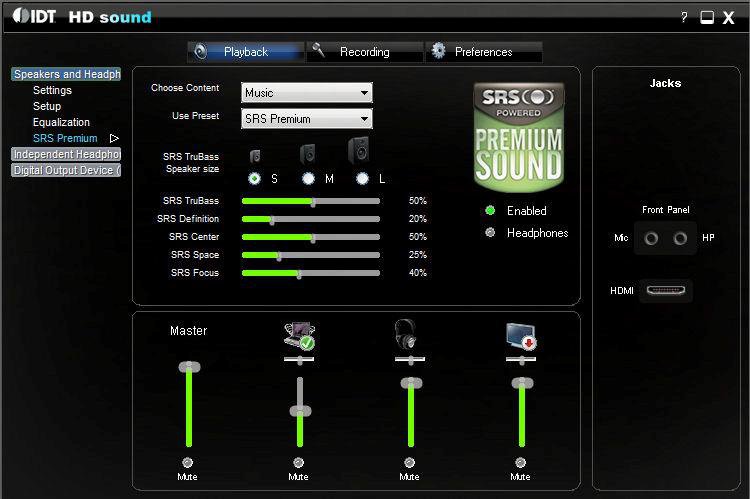750x499 pixels.
Task: Select SRS Premium in the sidebar
Action: (x=65, y=138)
